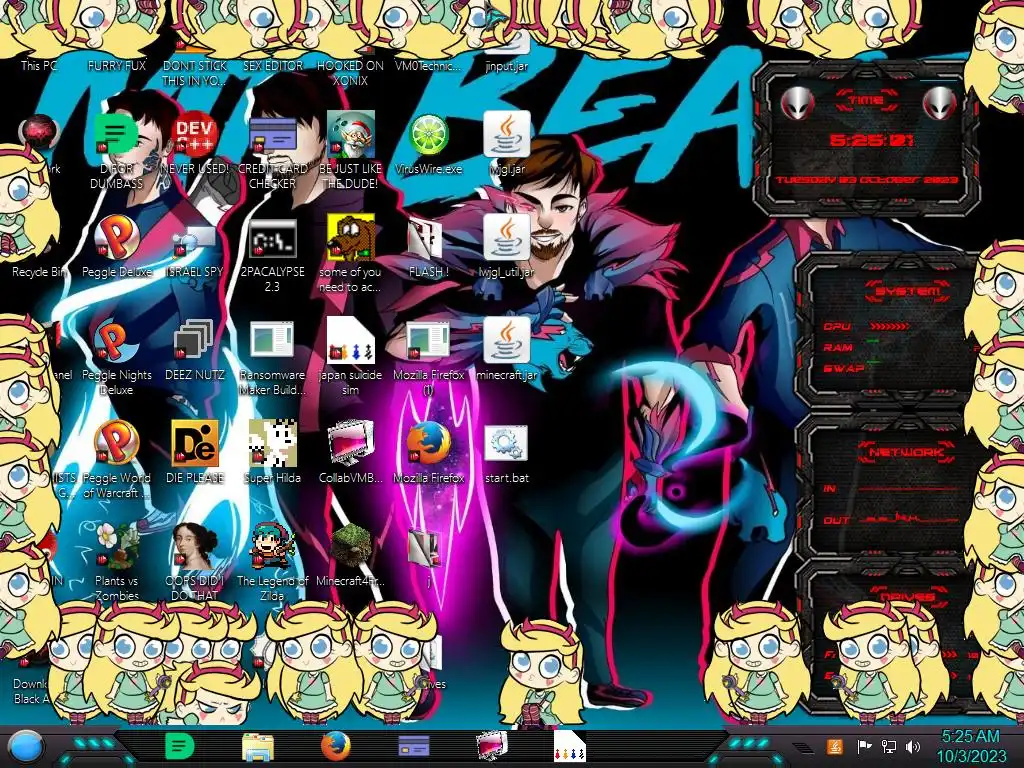Select the lwjgl.jar Java file
Image resolution: width=1024 pixels, height=768 pixels.
point(507,135)
